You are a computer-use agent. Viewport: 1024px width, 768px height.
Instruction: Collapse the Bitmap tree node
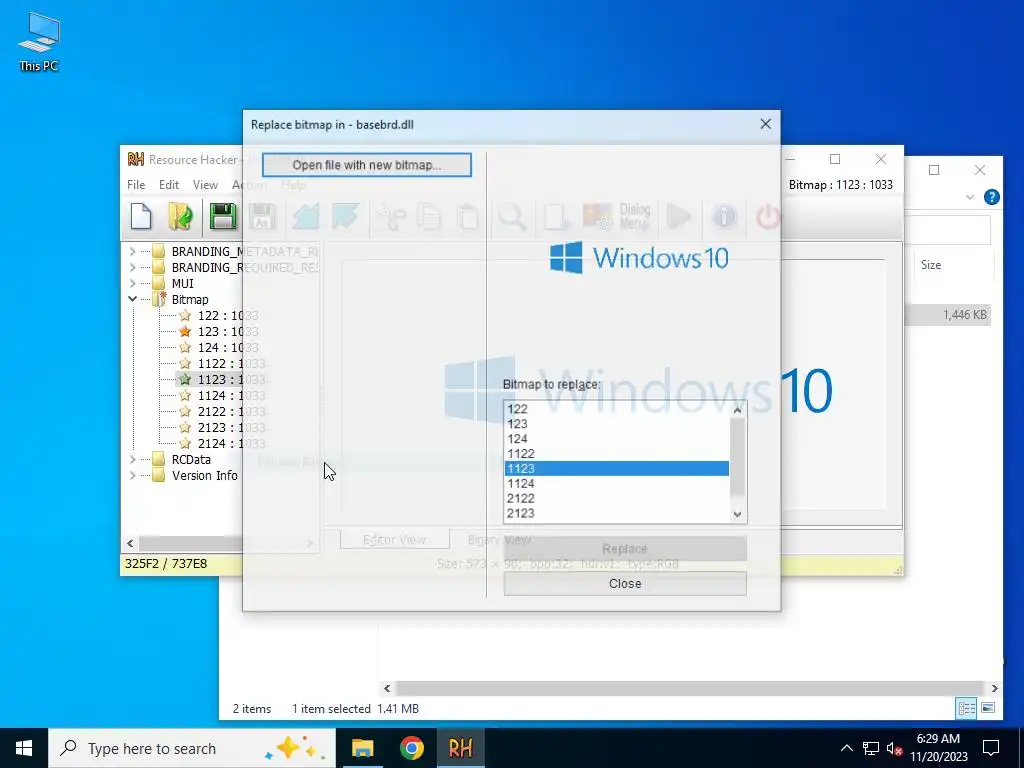coord(133,299)
